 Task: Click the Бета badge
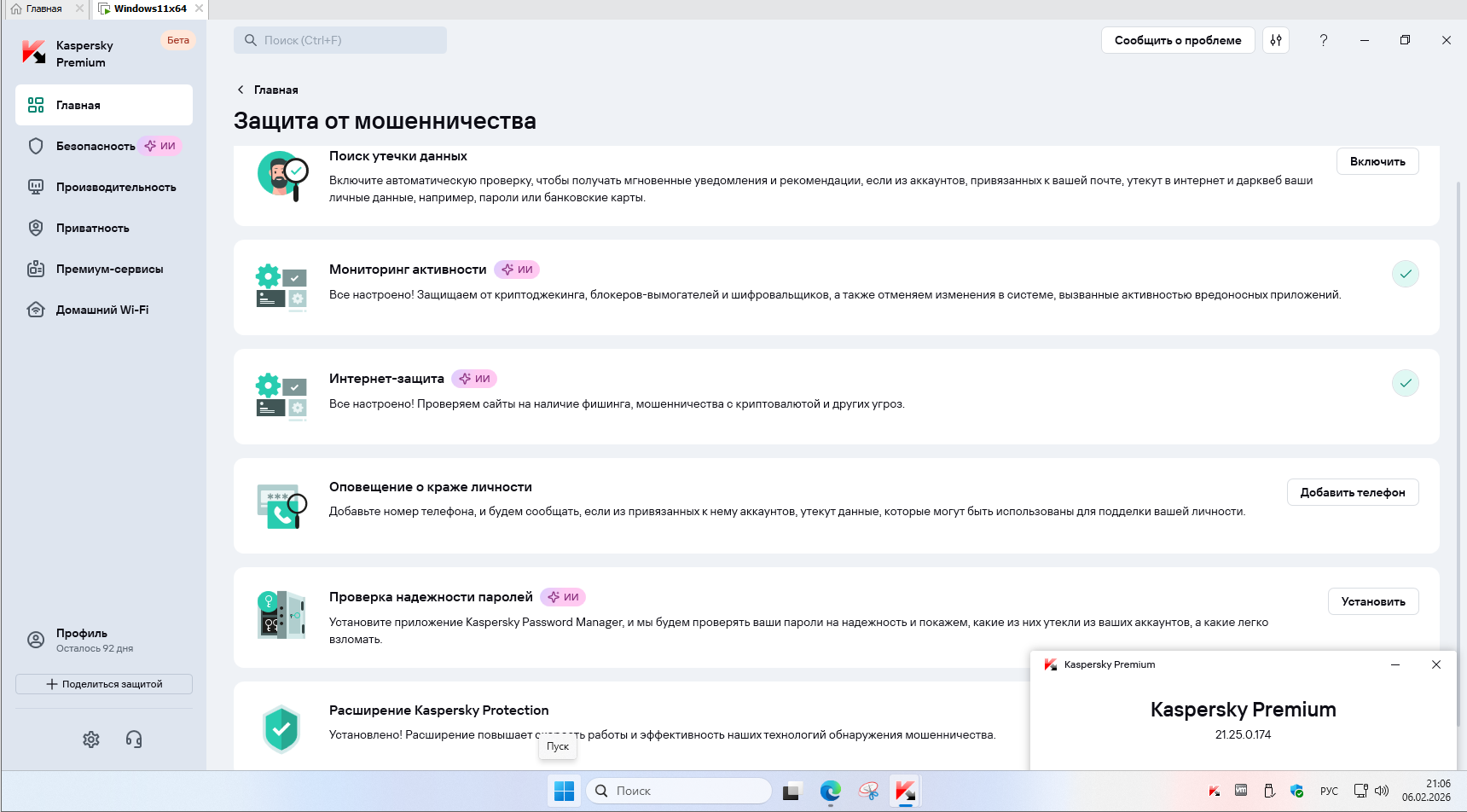178,40
